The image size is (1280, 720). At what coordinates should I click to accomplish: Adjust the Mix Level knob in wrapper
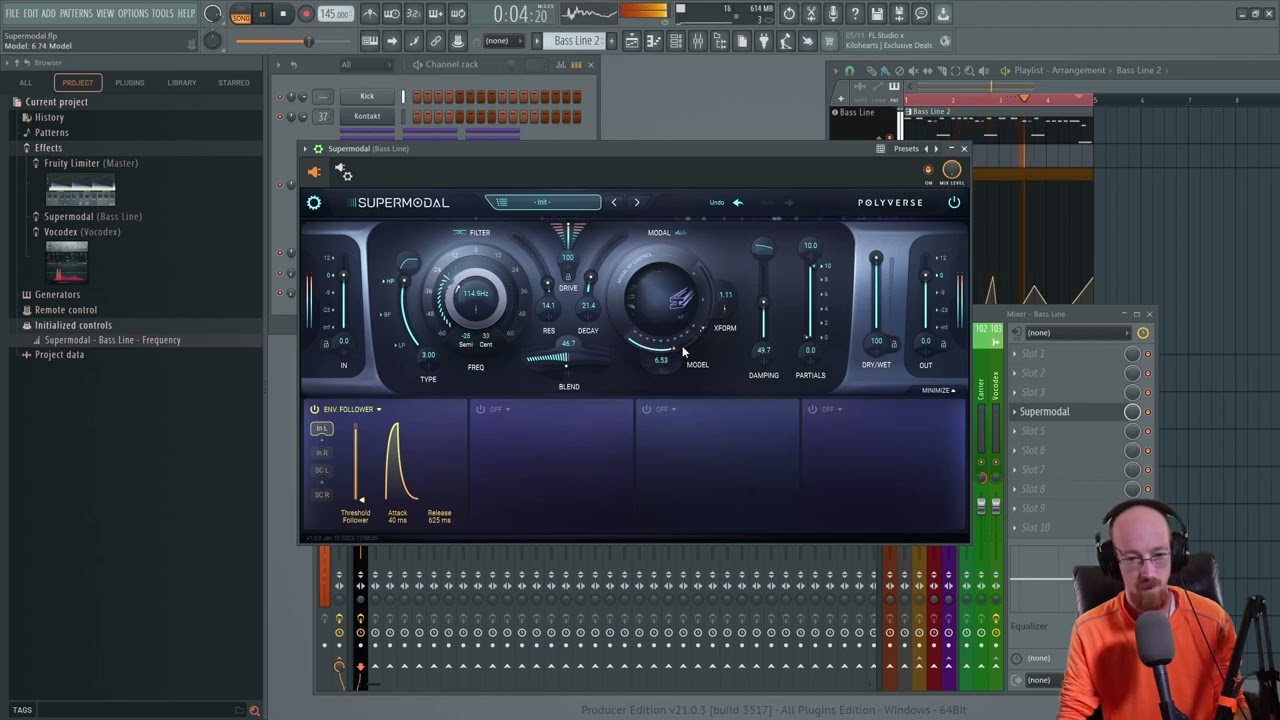tap(952, 169)
